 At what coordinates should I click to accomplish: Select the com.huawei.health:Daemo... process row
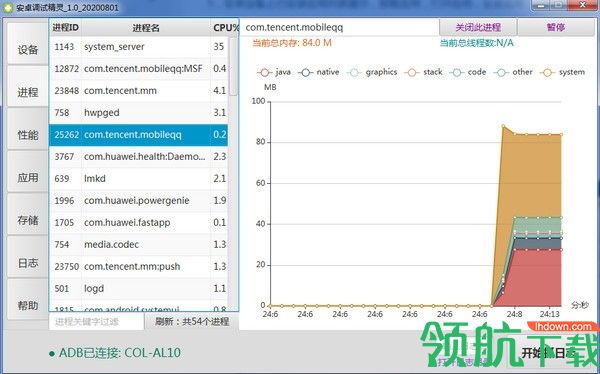139,157
